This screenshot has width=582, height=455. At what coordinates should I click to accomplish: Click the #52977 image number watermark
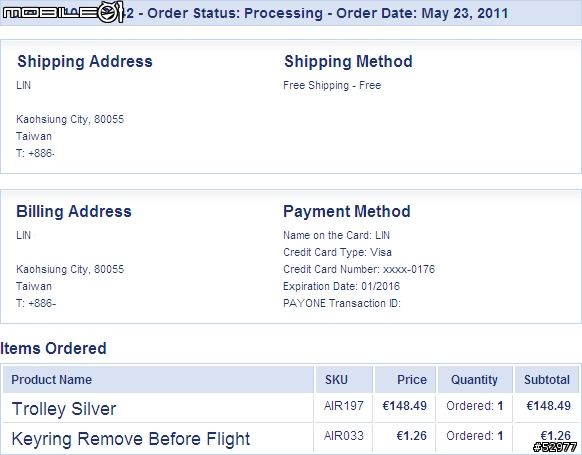click(x=555, y=447)
